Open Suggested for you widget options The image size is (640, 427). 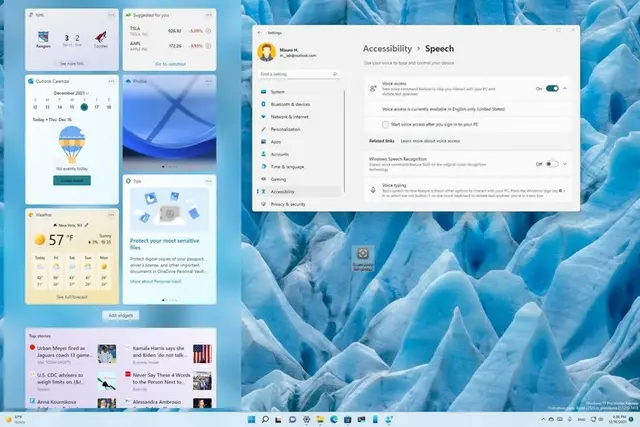209,15
